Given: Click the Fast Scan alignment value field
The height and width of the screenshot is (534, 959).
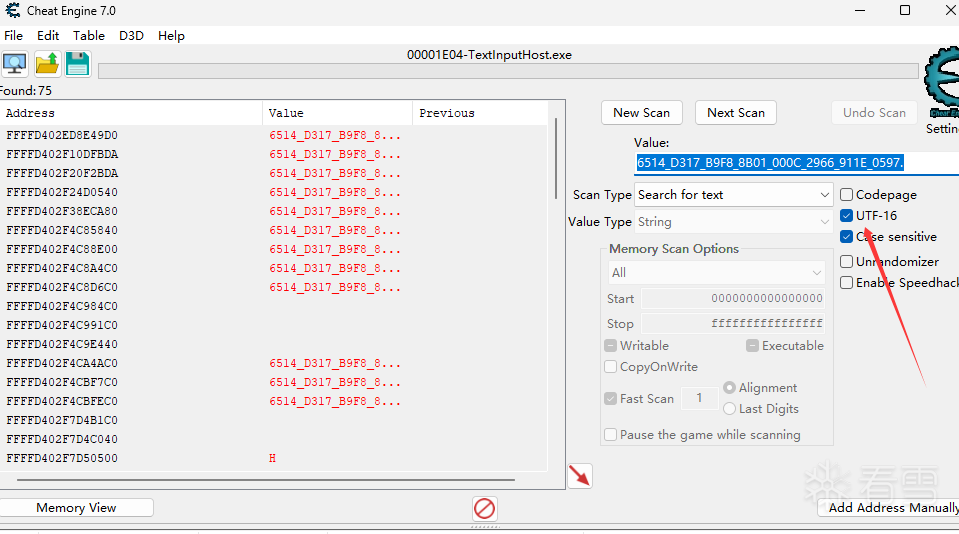Looking at the screenshot, I should 699,398.
